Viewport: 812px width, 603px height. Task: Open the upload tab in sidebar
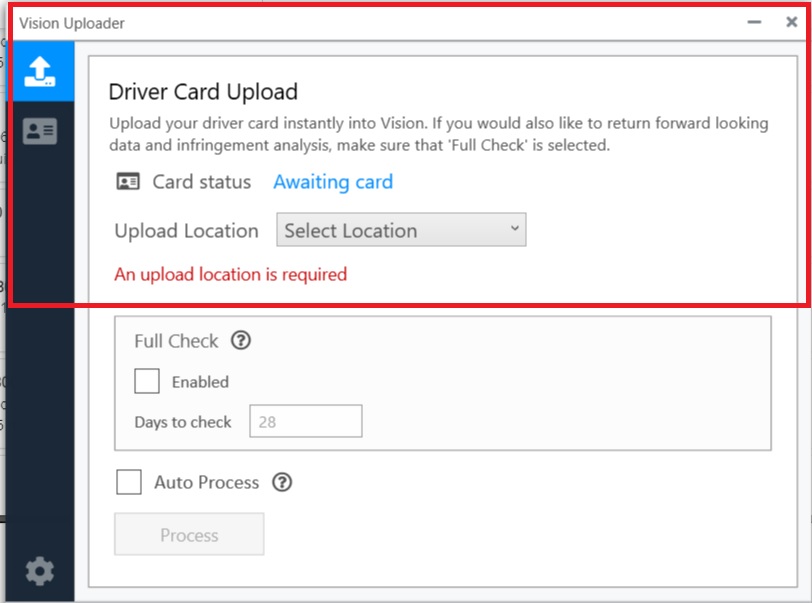coord(41,71)
